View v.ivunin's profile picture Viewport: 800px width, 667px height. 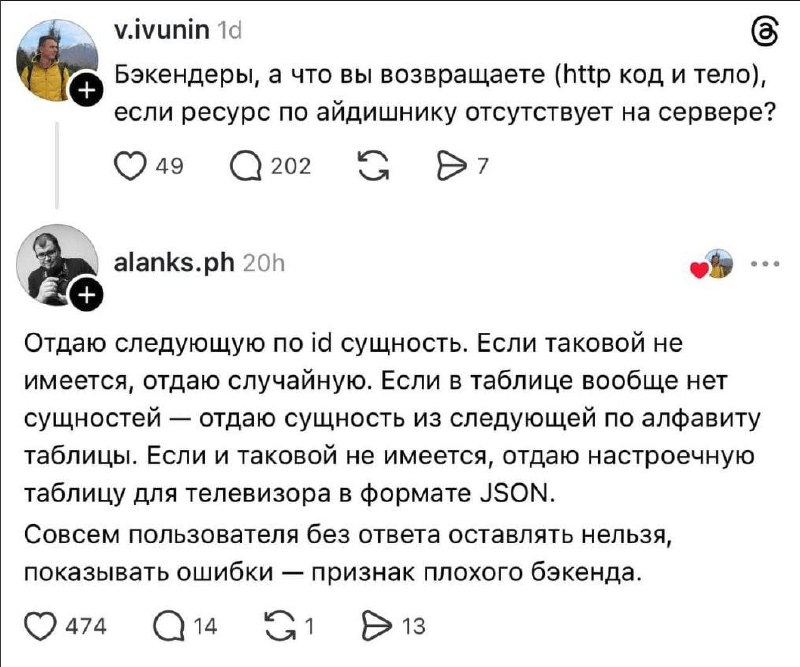[57, 60]
